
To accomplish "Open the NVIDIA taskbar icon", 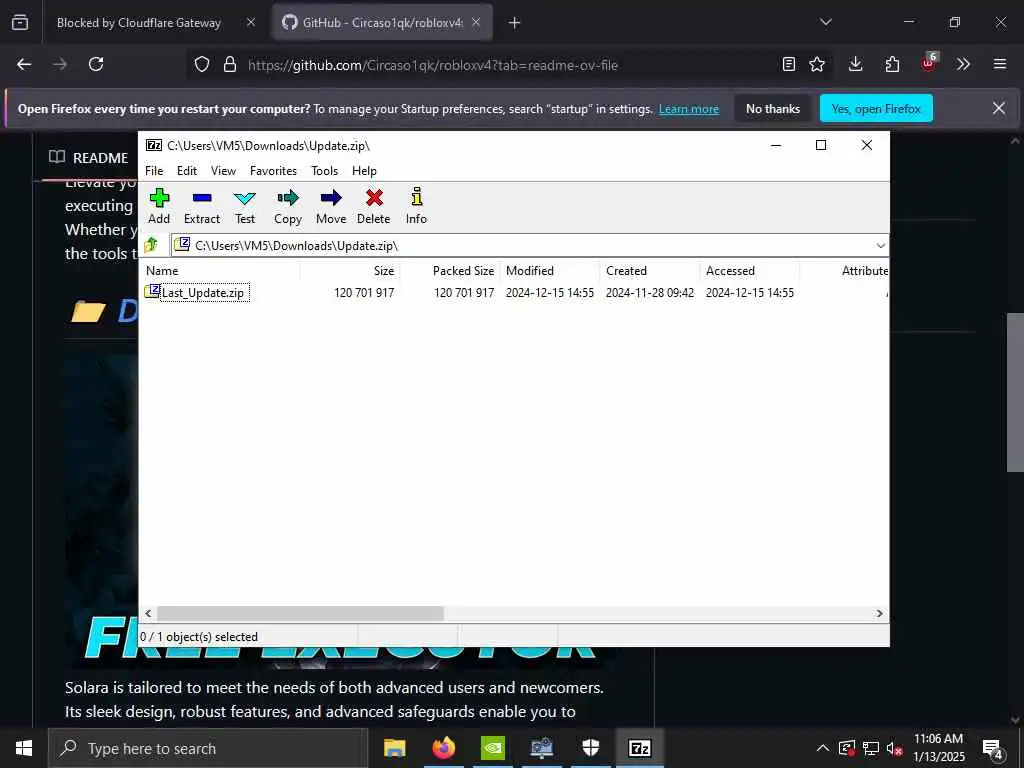I will click(x=492, y=748).
